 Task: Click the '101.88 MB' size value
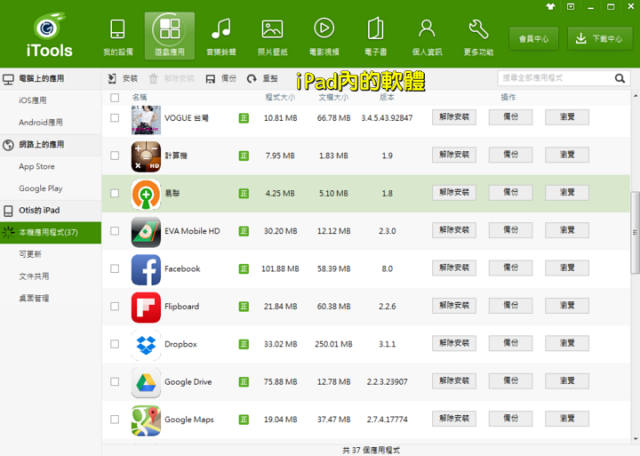tap(280, 269)
